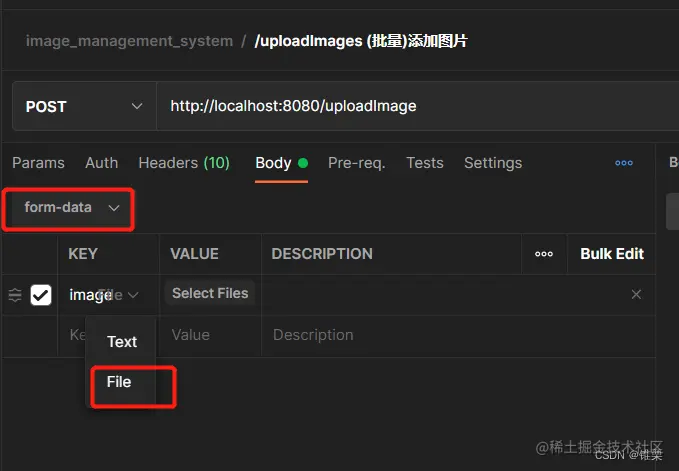Open the Headers (10) tab
This screenshot has width=679, height=471.
(x=184, y=163)
